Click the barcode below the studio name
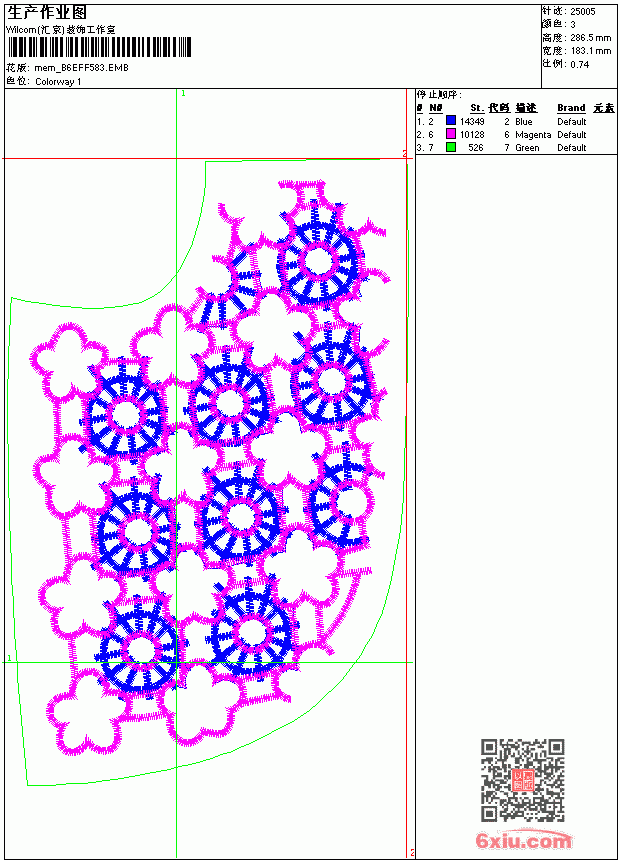This screenshot has width=620, height=860. pos(99,47)
